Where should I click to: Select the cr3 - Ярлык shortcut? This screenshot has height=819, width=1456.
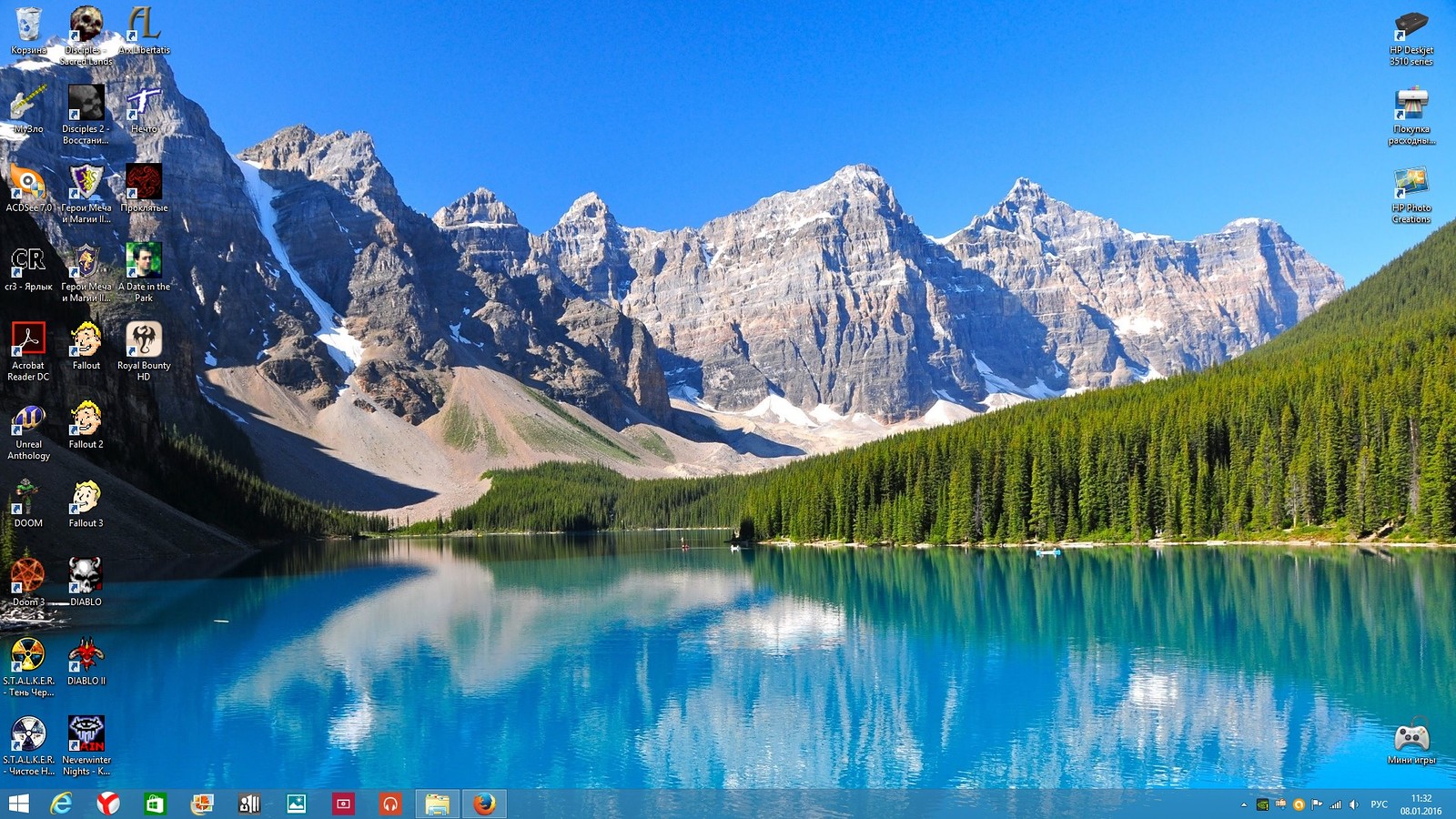pos(28,268)
